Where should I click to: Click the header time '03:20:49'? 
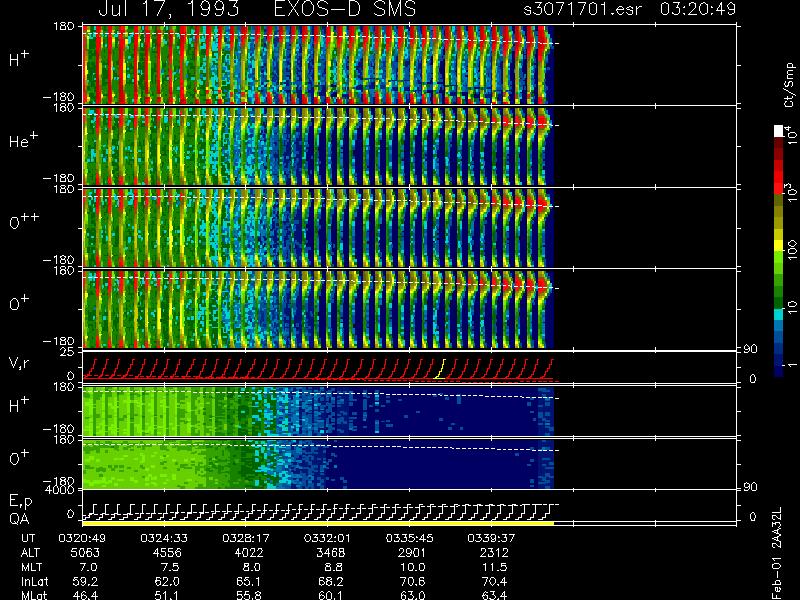pyautogui.click(x=698, y=9)
